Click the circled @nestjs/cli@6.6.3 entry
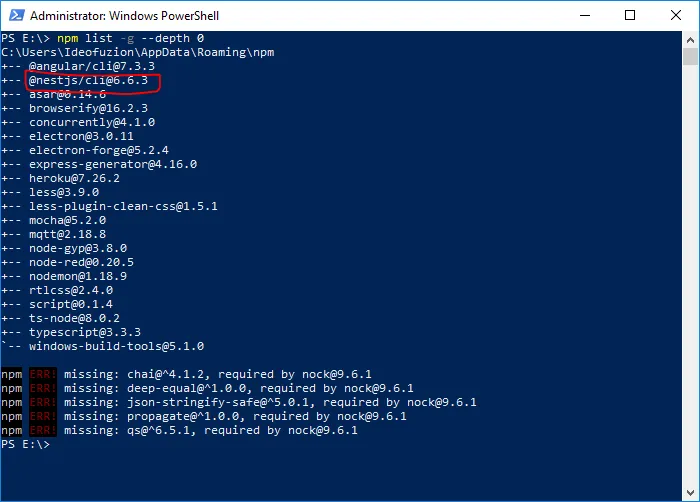700x502 pixels. pyautogui.click(x=88, y=80)
